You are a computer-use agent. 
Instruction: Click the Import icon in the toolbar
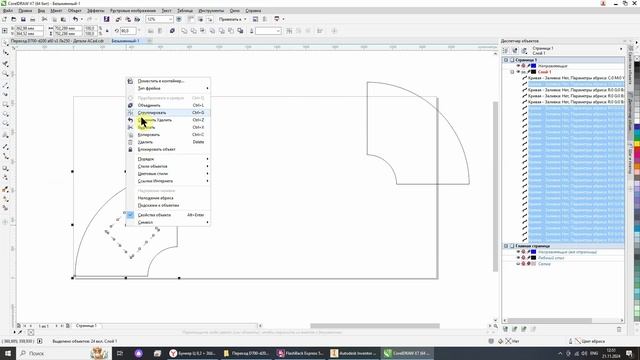118,19
